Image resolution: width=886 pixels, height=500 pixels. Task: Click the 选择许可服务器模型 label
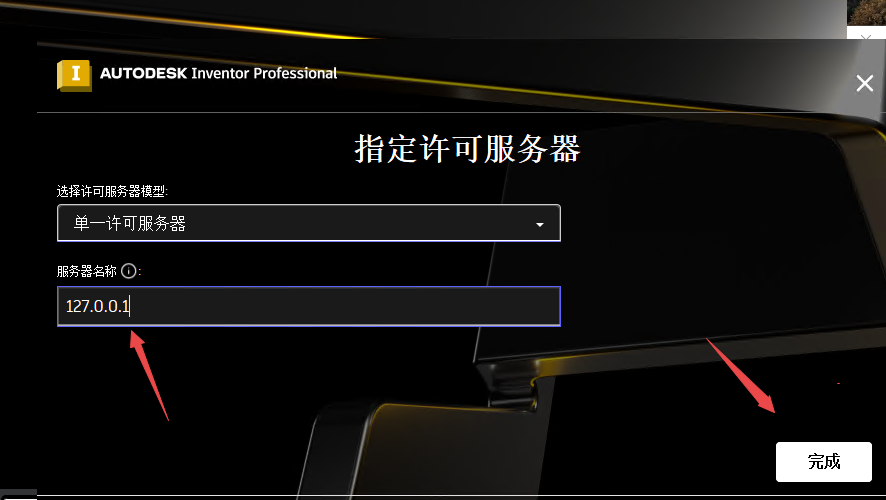click(112, 192)
